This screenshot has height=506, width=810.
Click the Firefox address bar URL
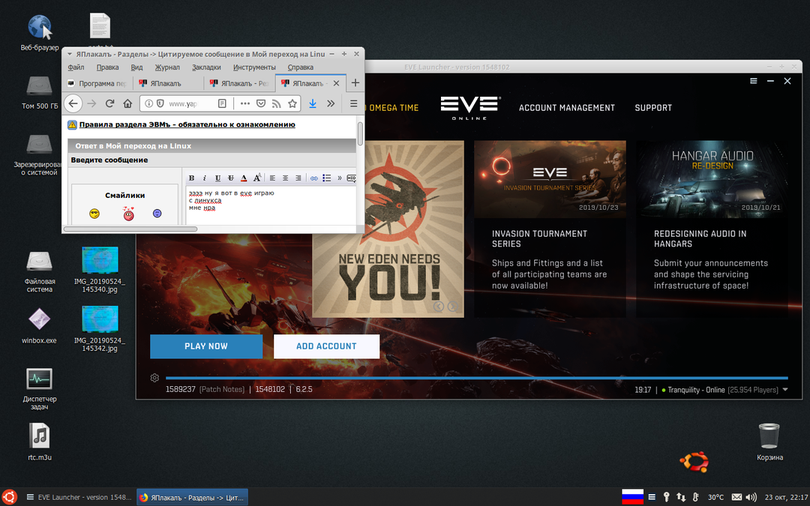pyautogui.click(x=183, y=104)
